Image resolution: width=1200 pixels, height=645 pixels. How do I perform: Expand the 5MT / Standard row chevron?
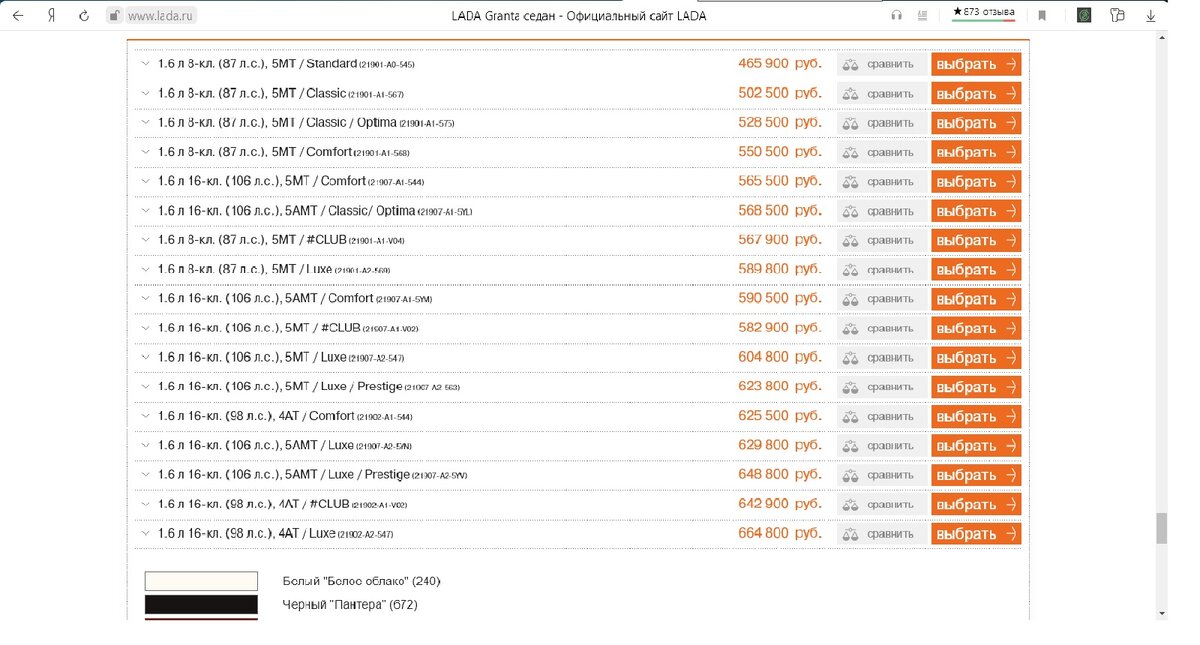pyautogui.click(x=145, y=64)
